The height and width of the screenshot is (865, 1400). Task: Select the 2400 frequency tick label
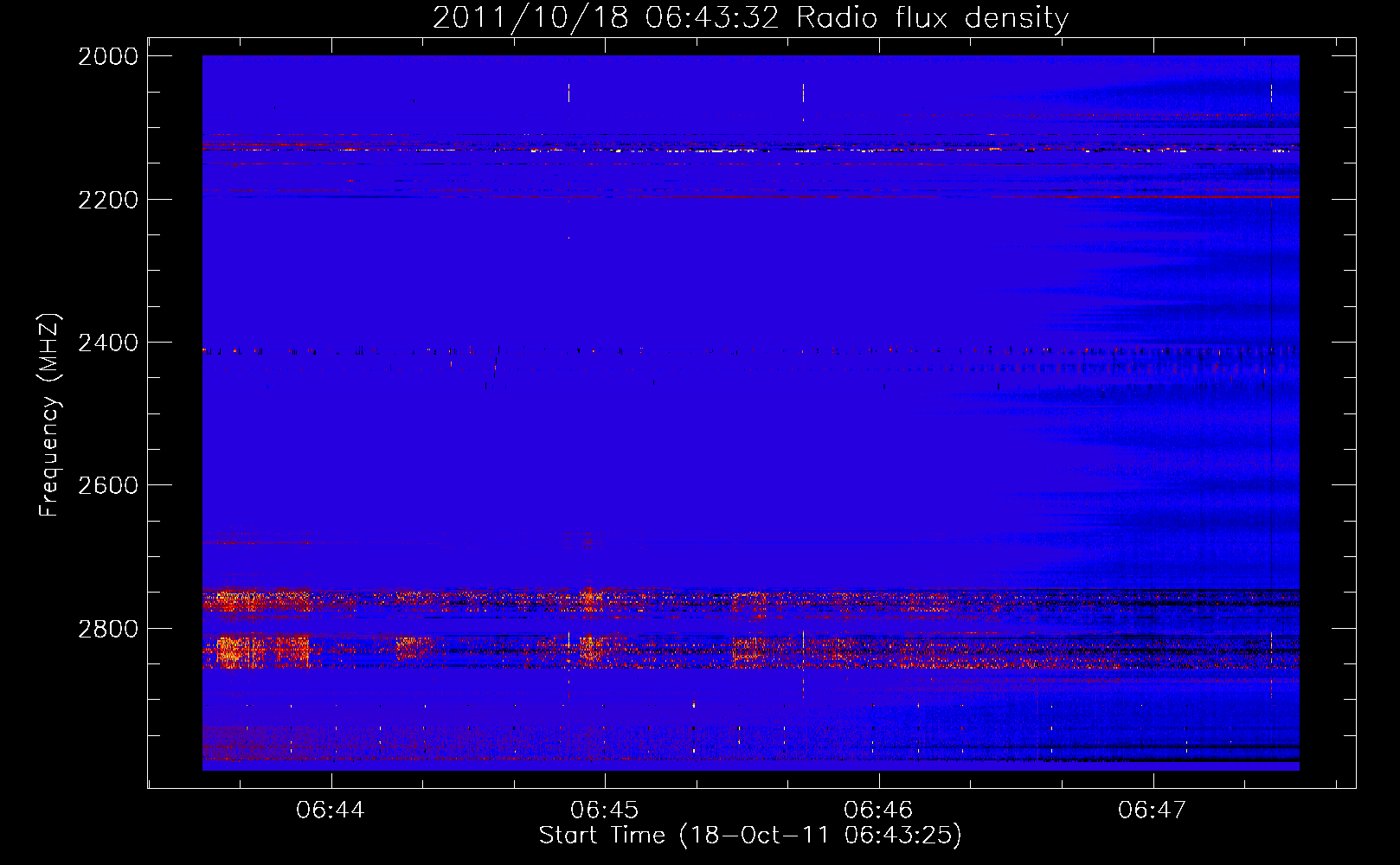[x=108, y=343]
